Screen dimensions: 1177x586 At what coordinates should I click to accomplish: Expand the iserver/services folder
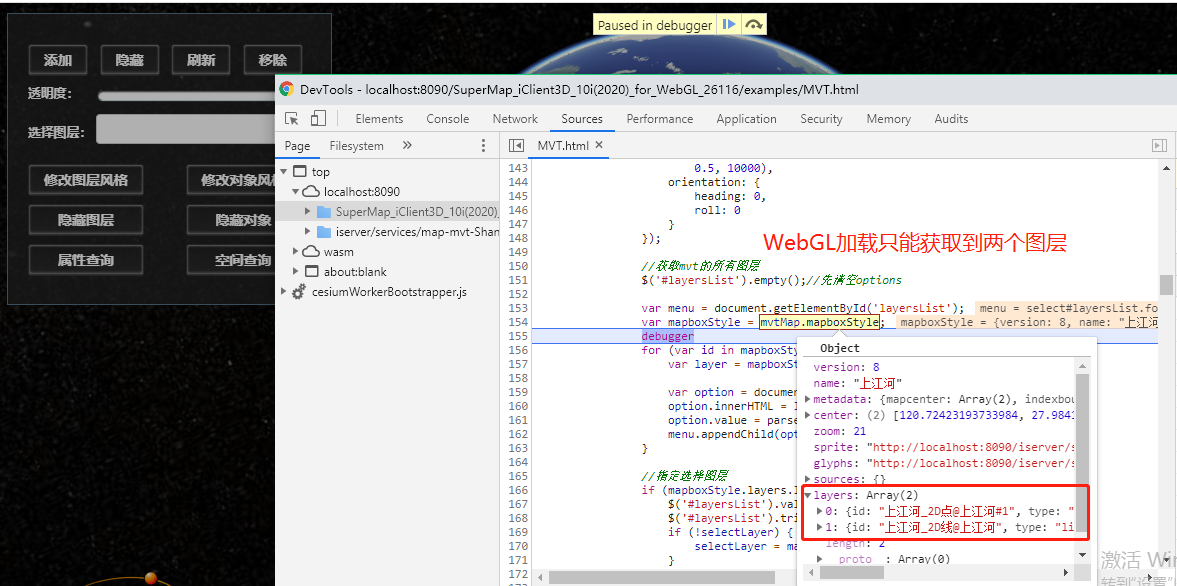pos(308,232)
